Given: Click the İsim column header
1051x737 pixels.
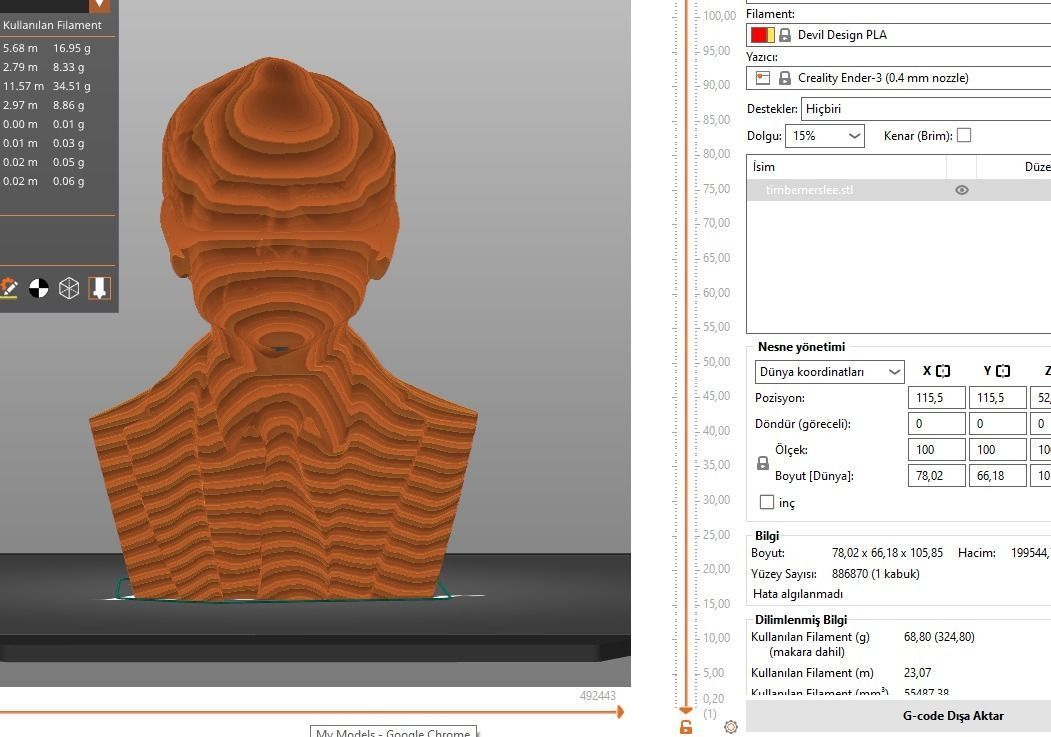Looking at the screenshot, I should click(x=846, y=167).
